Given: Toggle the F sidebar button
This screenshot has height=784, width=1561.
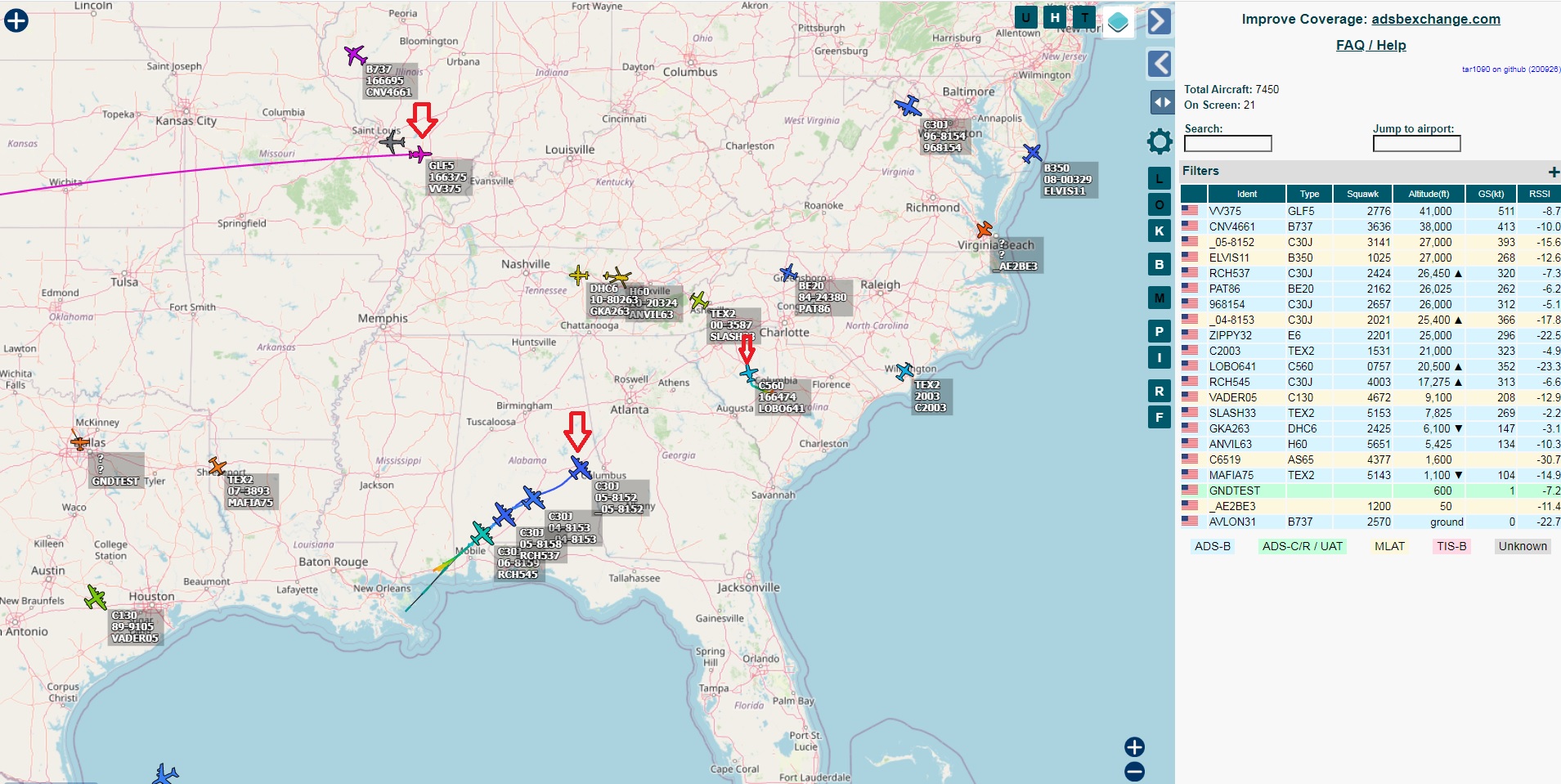Looking at the screenshot, I should coord(1159,417).
